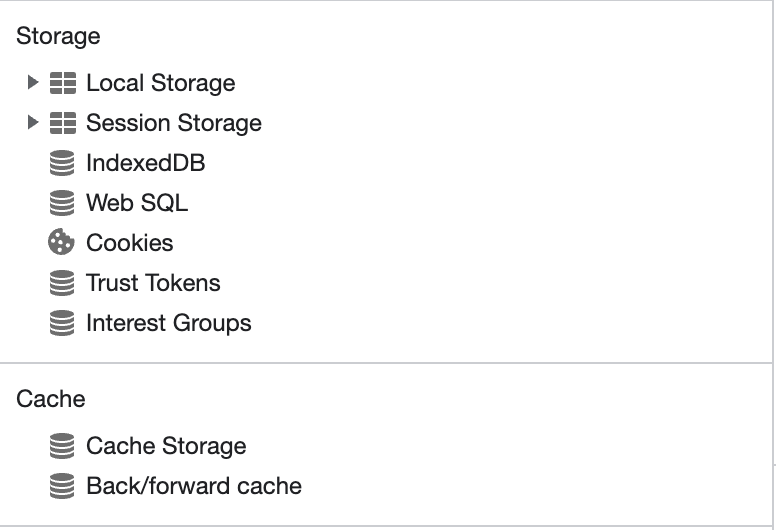Screen dimensions: 776x530
Task: Click the Web SQL database icon
Action: [x=62, y=203]
